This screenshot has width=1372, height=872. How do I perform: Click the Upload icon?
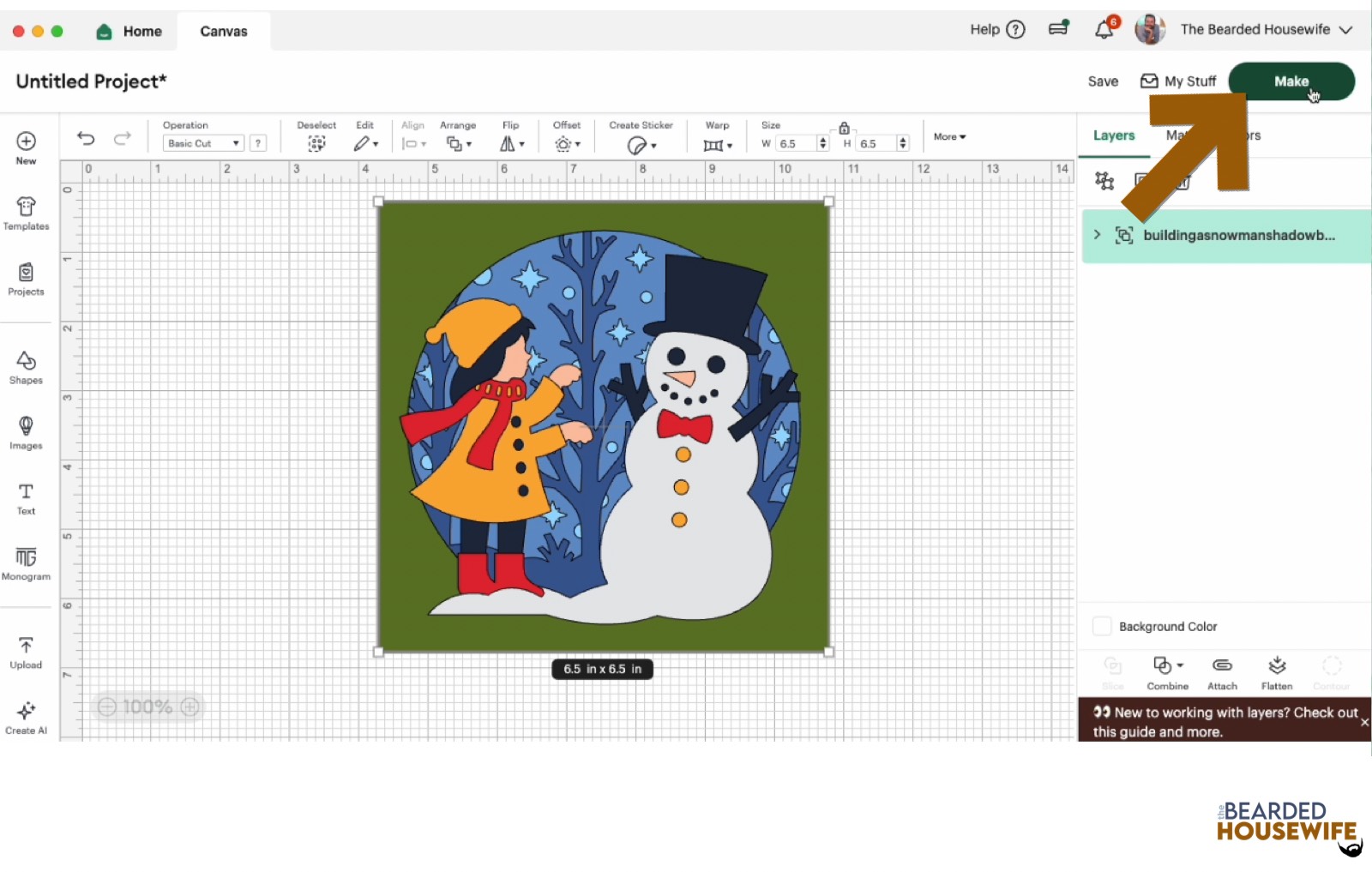(26, 652)
